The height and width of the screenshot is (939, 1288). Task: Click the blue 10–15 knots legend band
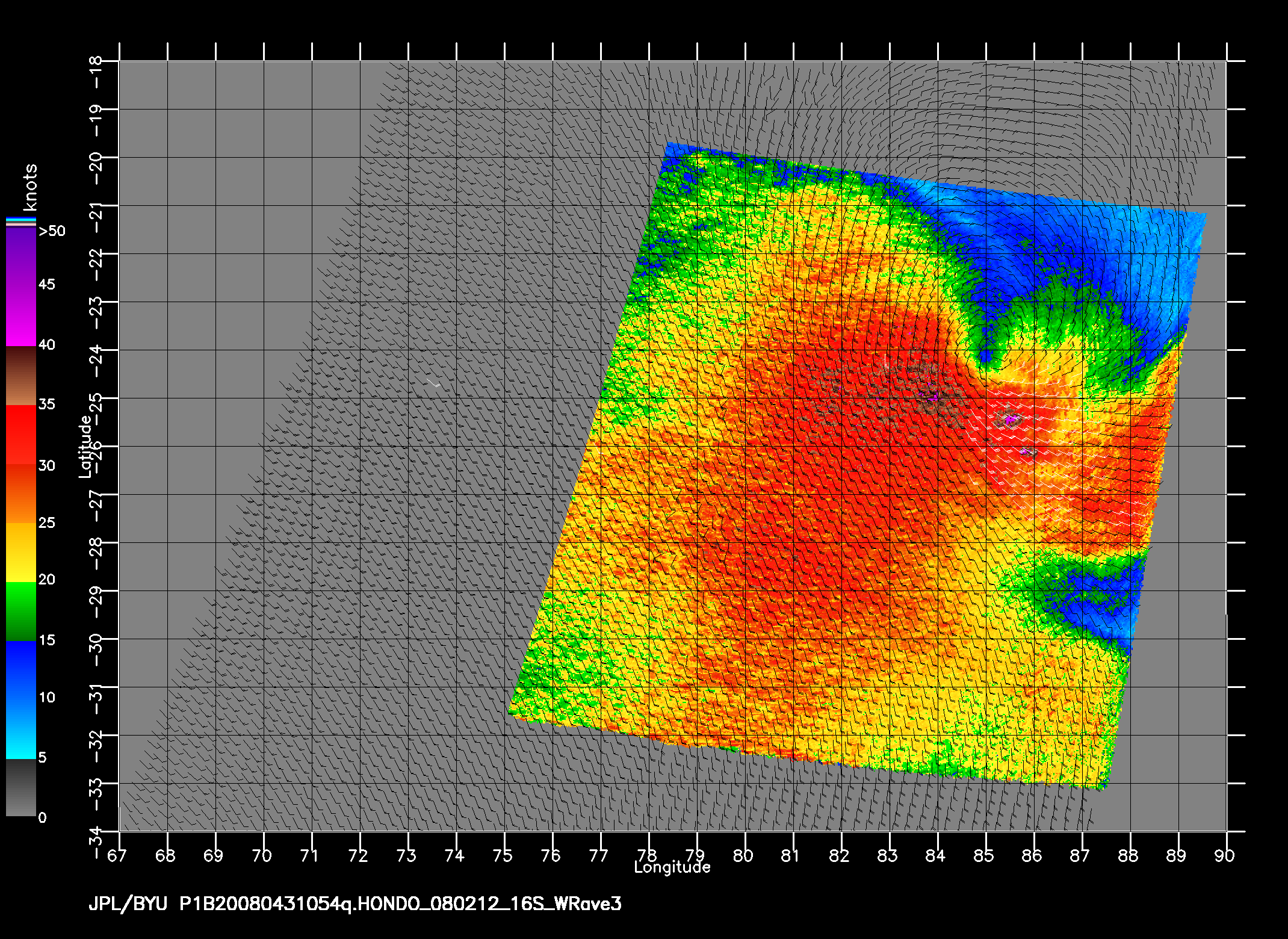point(20,670)
